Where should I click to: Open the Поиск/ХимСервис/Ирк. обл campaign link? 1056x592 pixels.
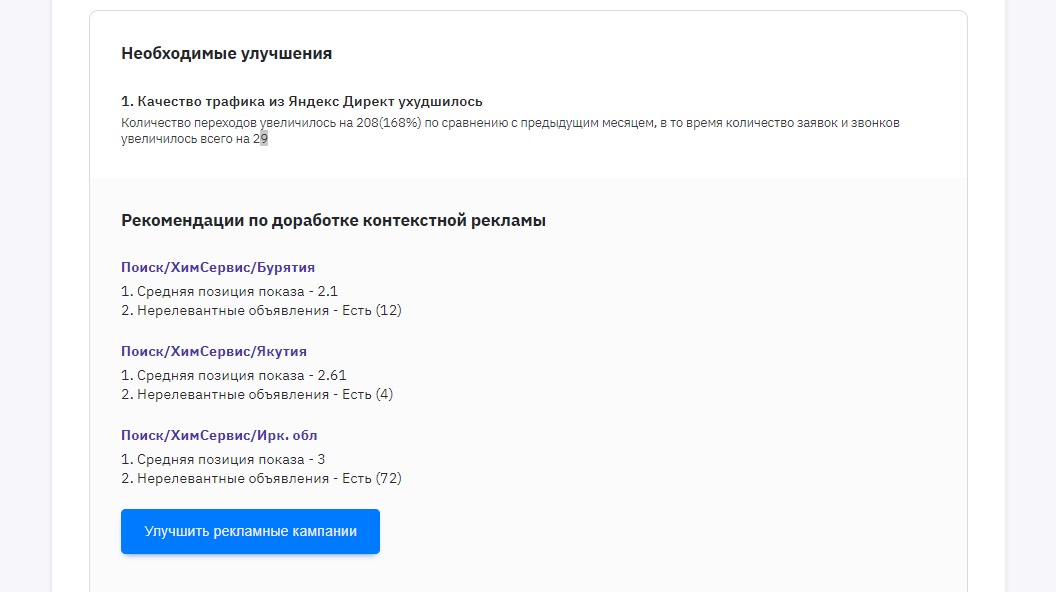(x=219, y=436)
